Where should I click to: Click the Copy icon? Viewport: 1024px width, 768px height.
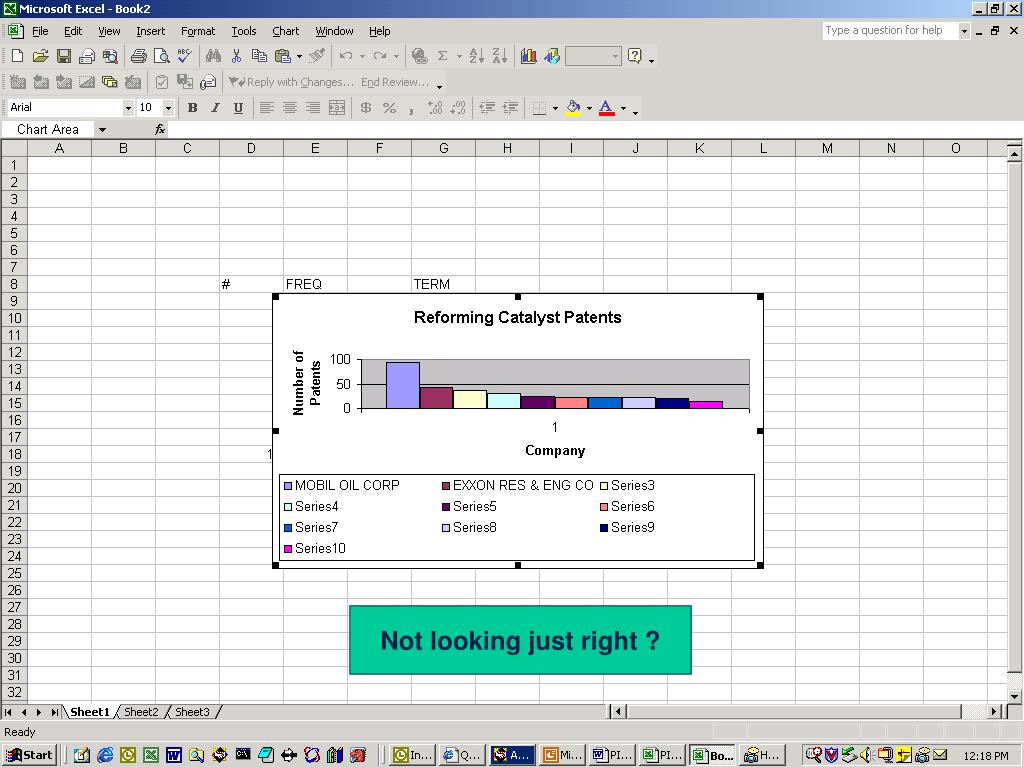pyautogui.click(x=259, y=56)
